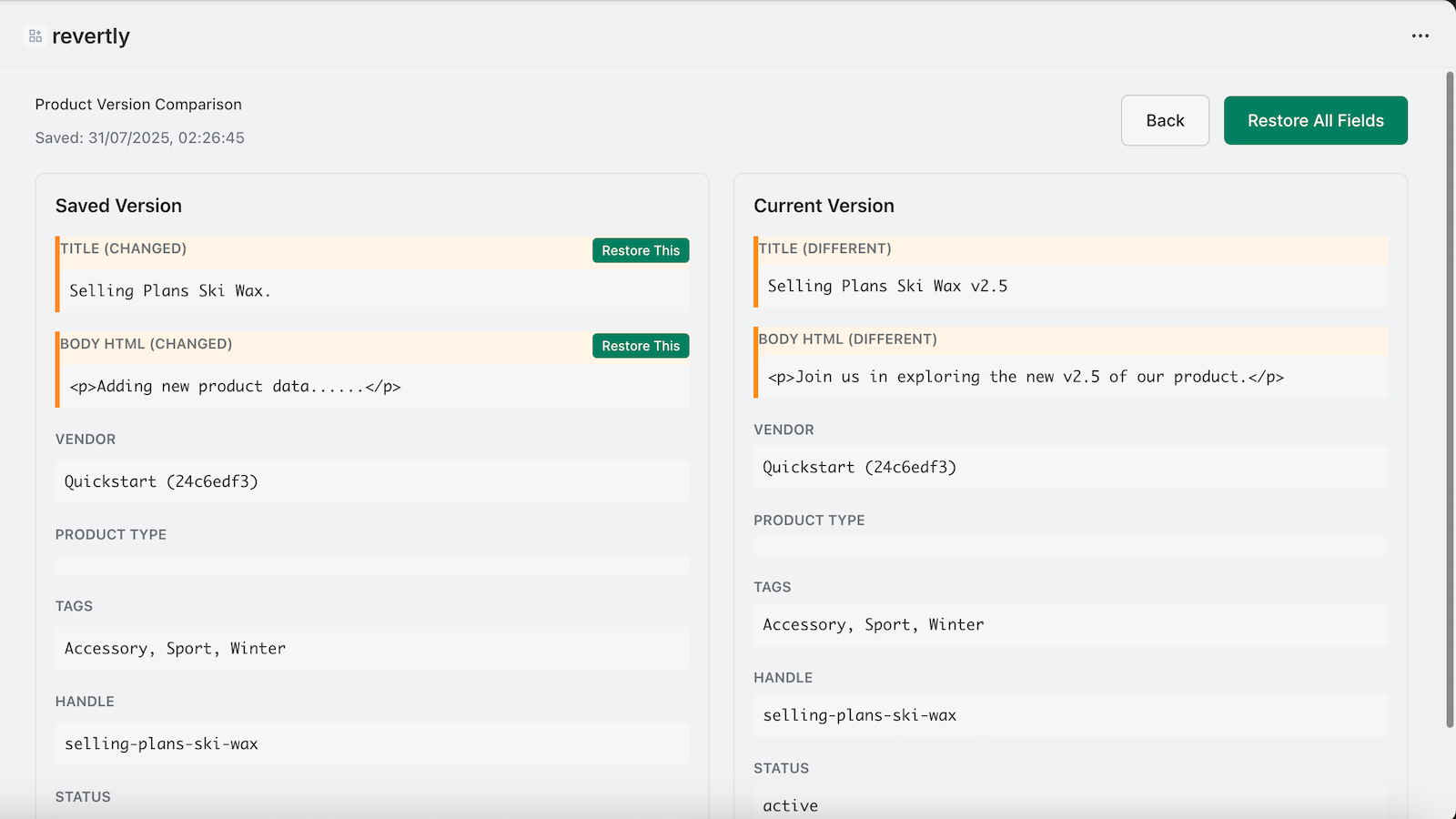Click the Current Version vendor value
This screenshot has width=1456, height=819.
(859, 468)
